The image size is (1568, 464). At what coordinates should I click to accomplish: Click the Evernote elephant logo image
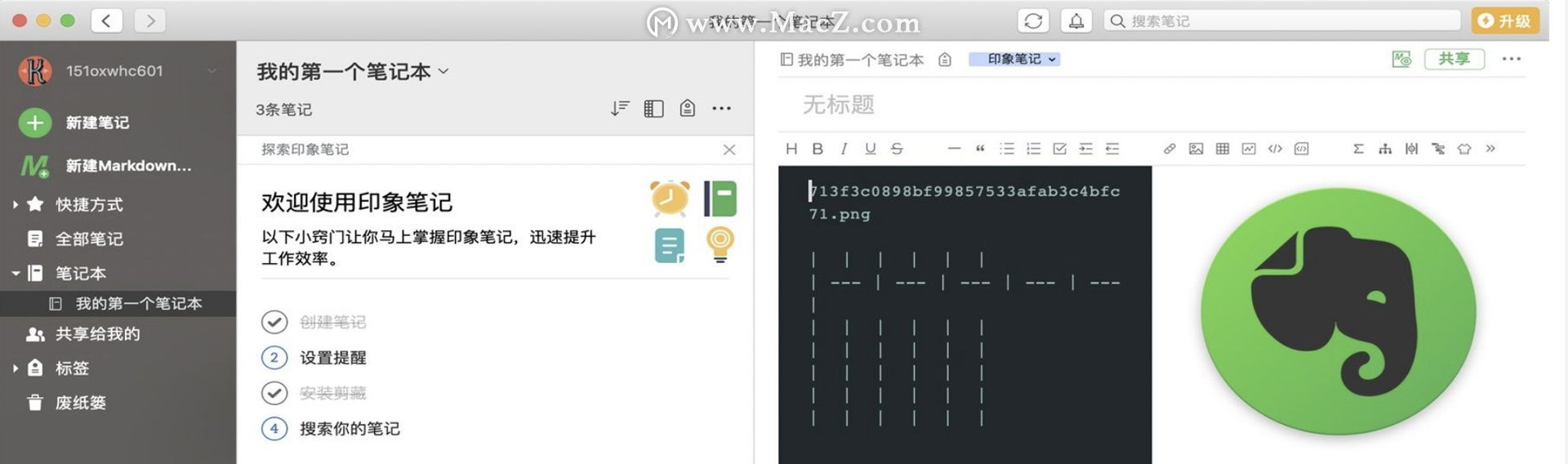[x=1339, y=311]
